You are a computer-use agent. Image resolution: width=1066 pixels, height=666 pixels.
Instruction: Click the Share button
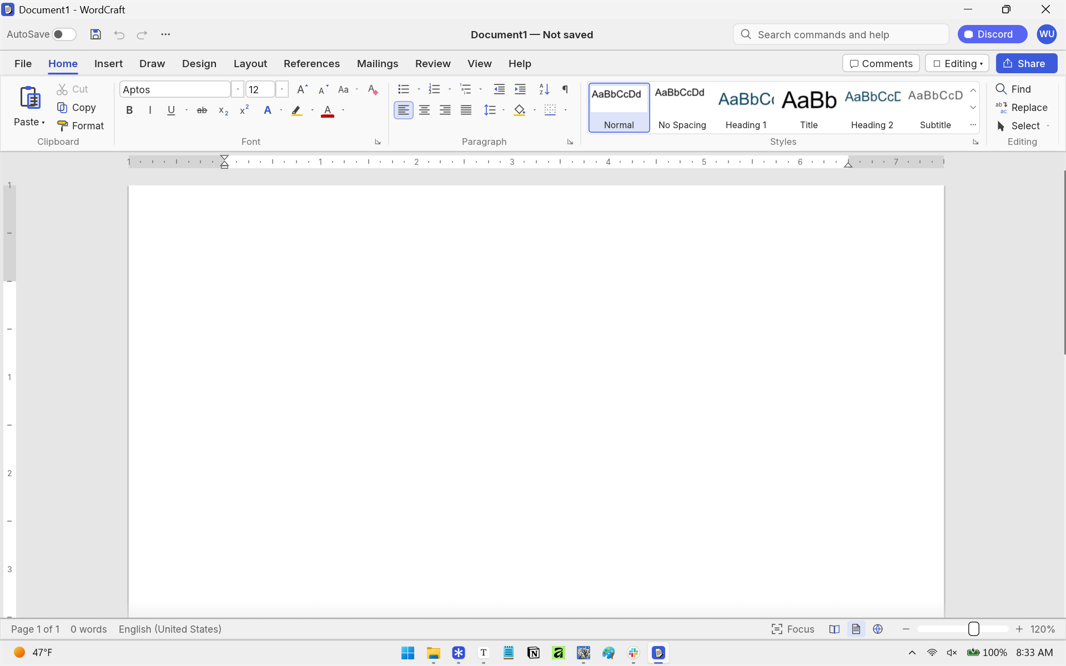coord(1026,63)
